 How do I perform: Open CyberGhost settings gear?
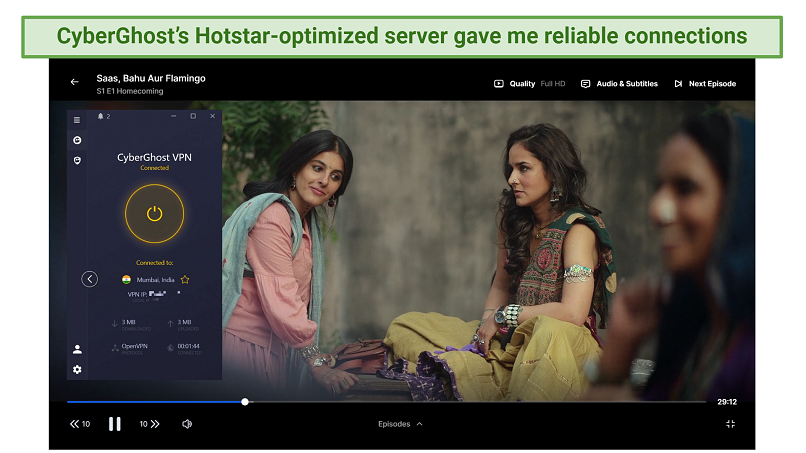[x=77, y=370]
